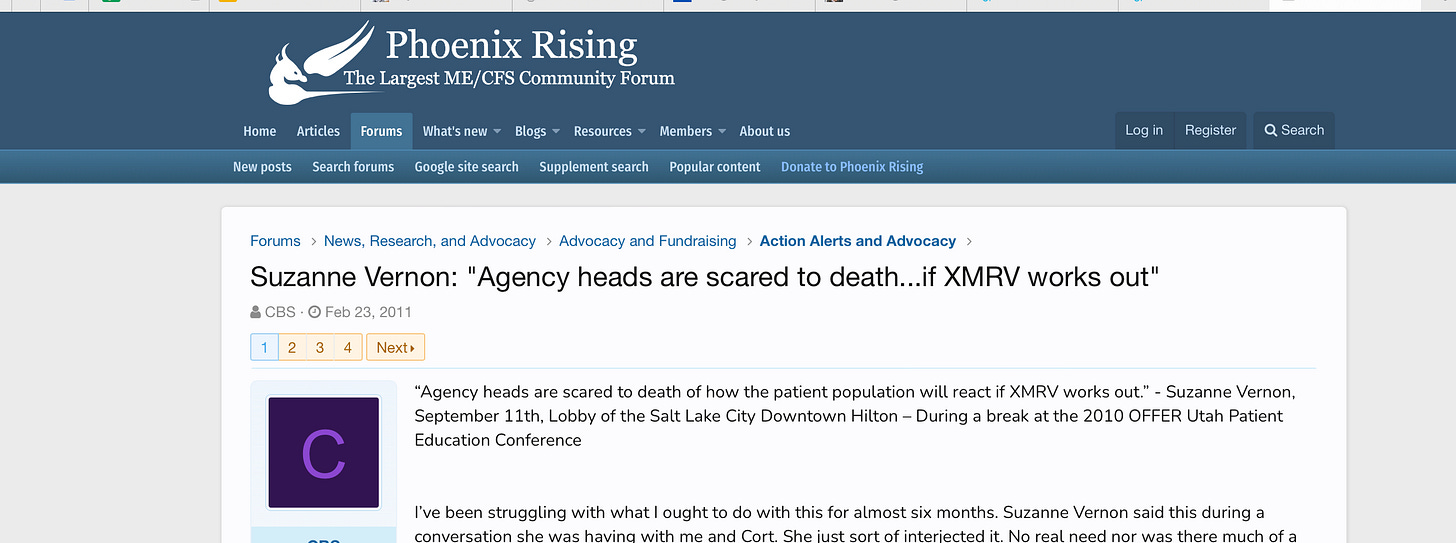
Task: Click thread author CBS below the title
Action: tap(280, 312)
